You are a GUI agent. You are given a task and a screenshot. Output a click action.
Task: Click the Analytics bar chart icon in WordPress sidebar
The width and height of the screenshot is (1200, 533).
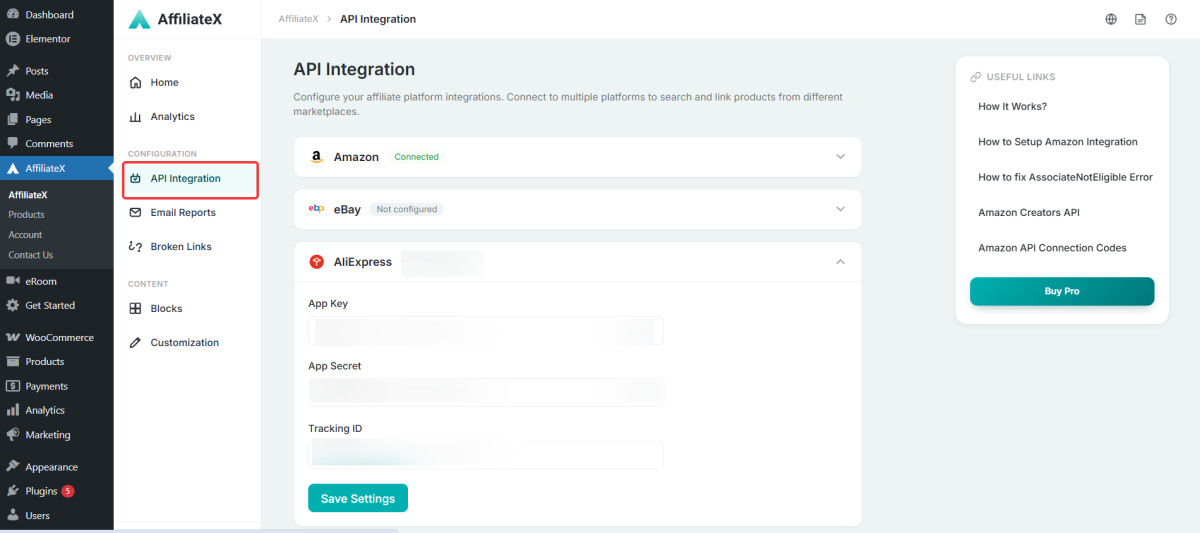tap(13, 410)
